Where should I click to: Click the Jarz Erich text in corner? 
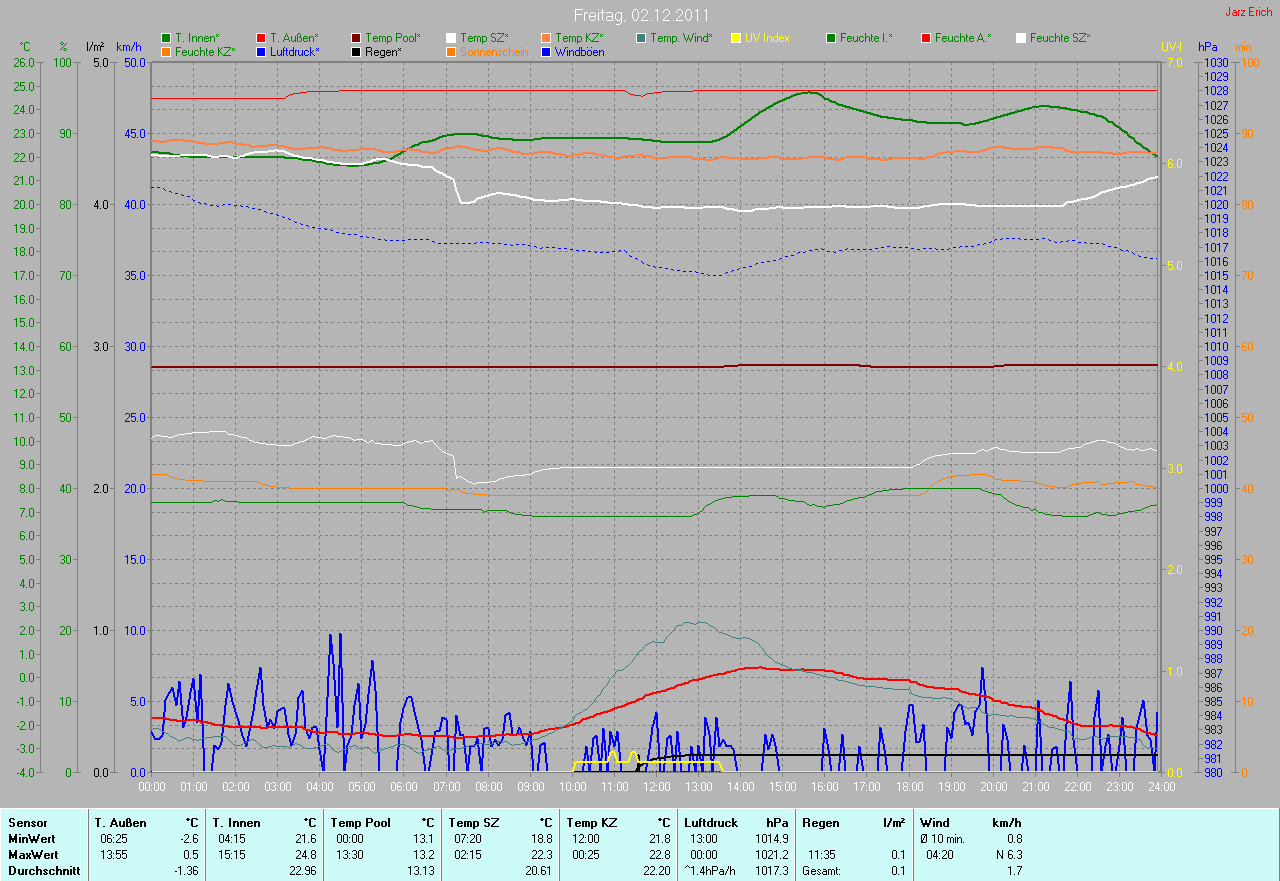1249,12
